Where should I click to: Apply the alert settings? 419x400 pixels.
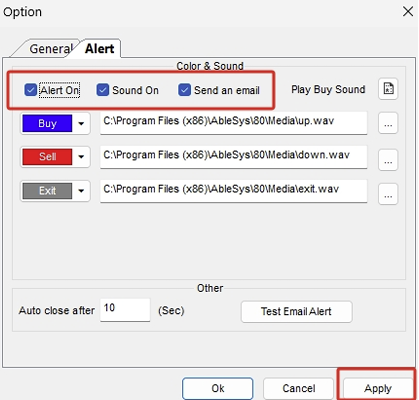coord(378,388)
